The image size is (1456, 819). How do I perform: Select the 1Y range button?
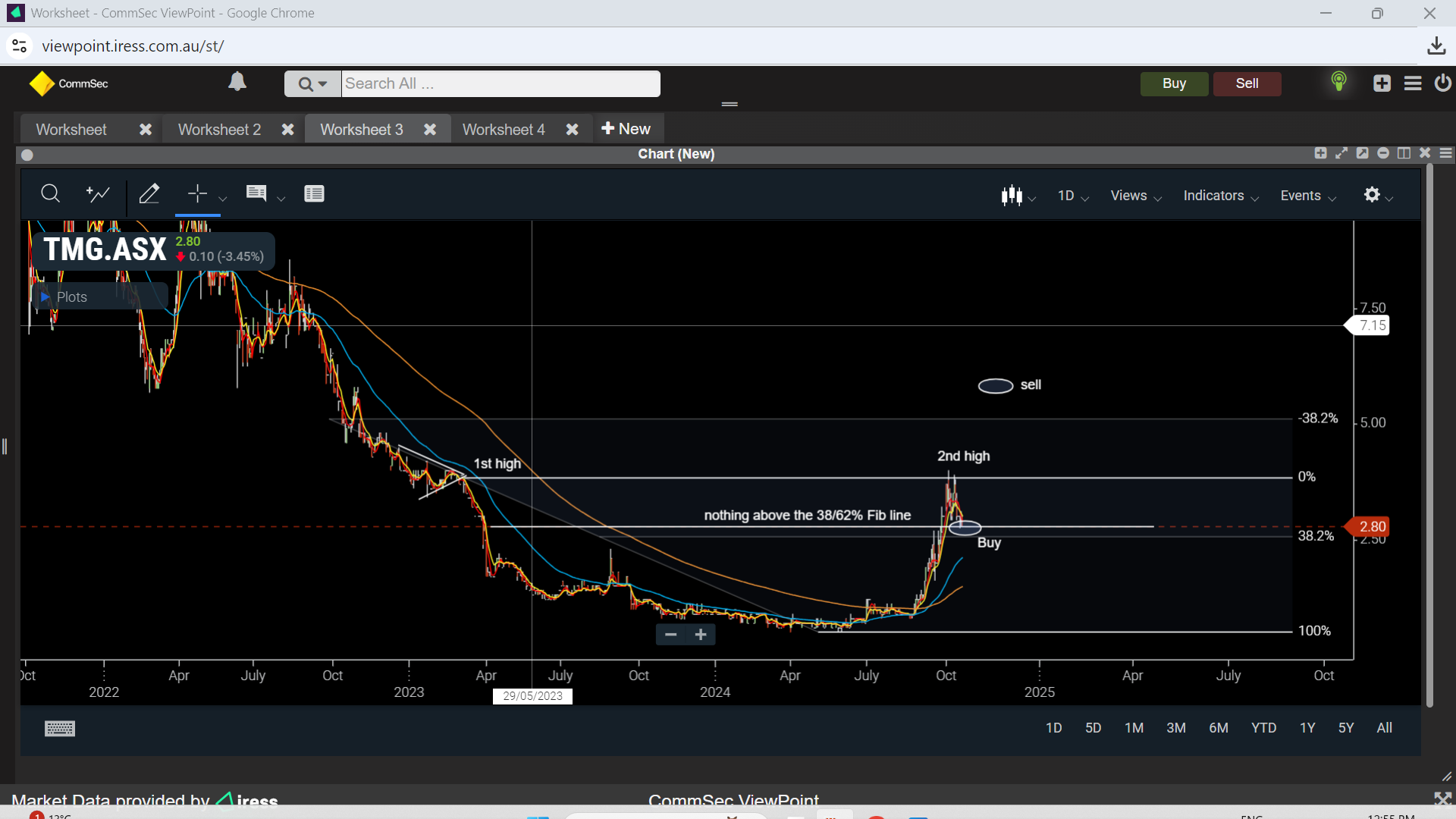1307,728
